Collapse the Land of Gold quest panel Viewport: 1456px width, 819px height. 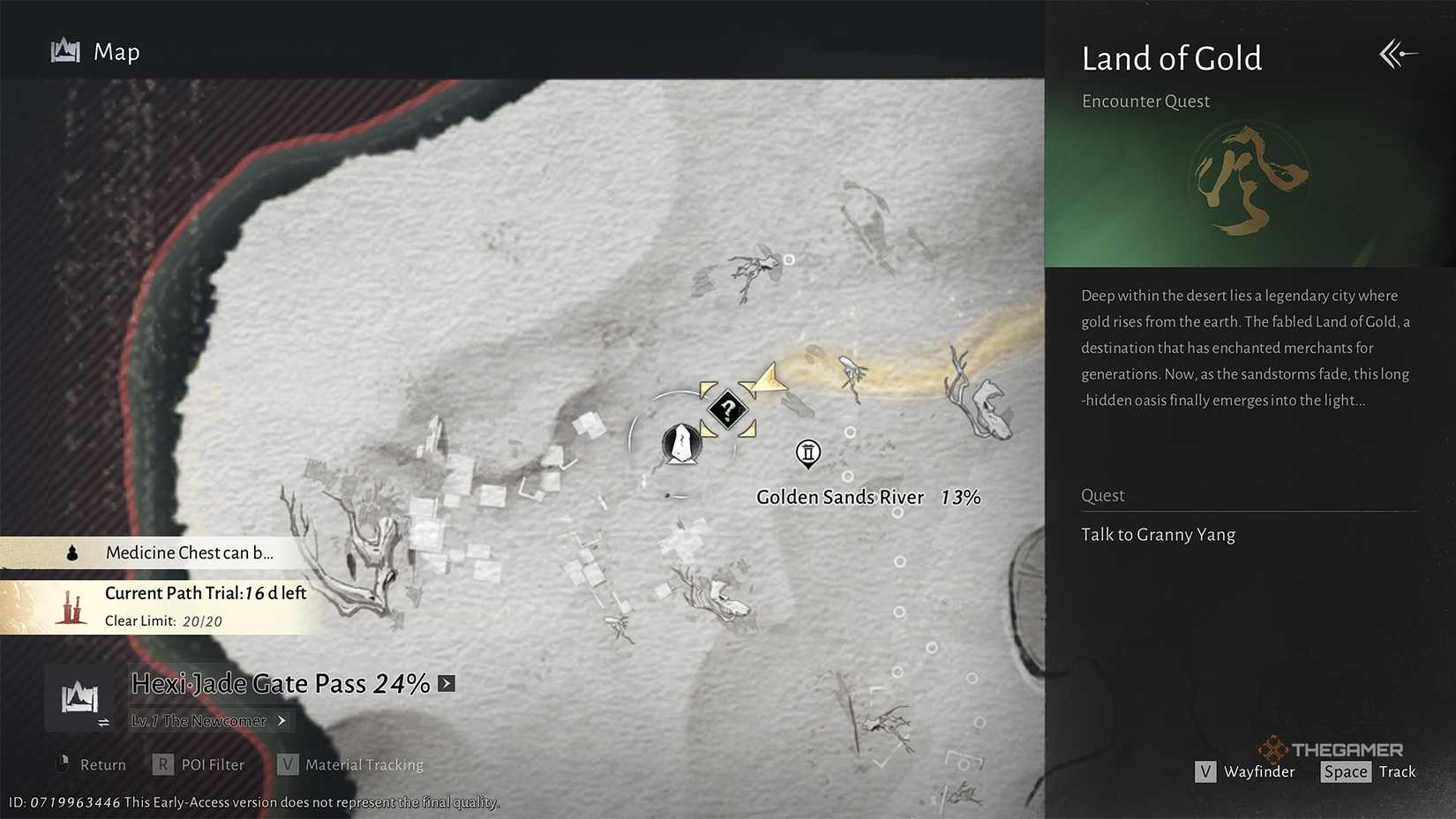1397,54
